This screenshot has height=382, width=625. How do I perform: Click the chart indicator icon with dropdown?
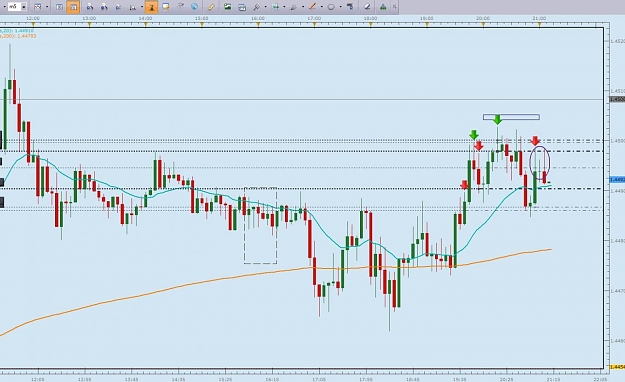coord(133,7)
